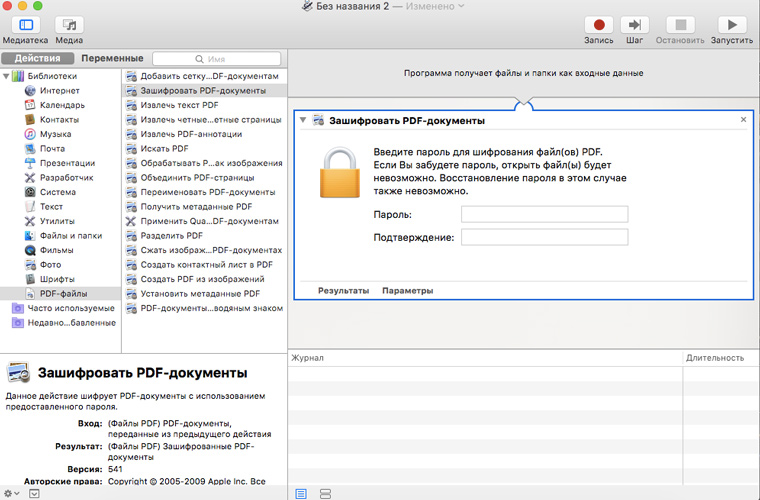Select the Система category
This screenshot has height=500, width=760.
[58, 192]
